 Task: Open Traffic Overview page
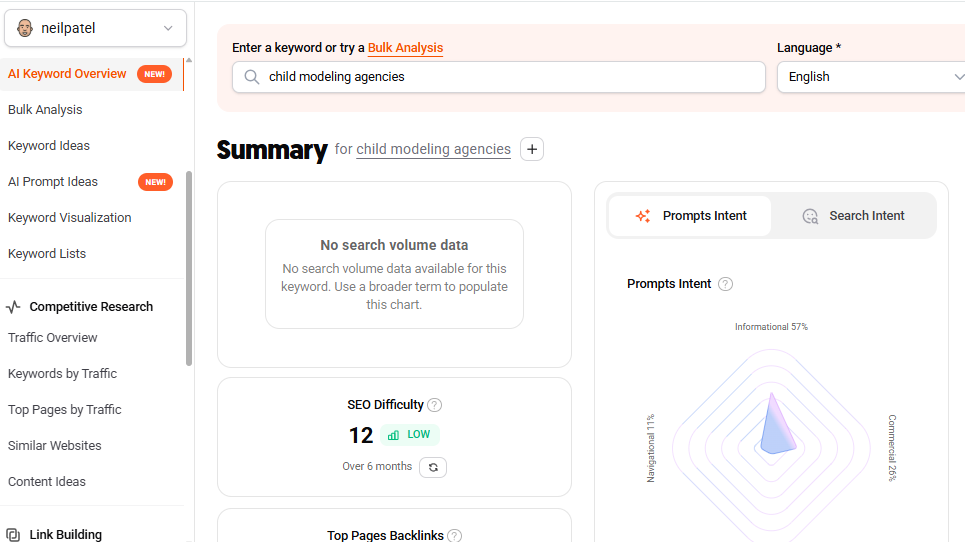click(x=52, y=338)
